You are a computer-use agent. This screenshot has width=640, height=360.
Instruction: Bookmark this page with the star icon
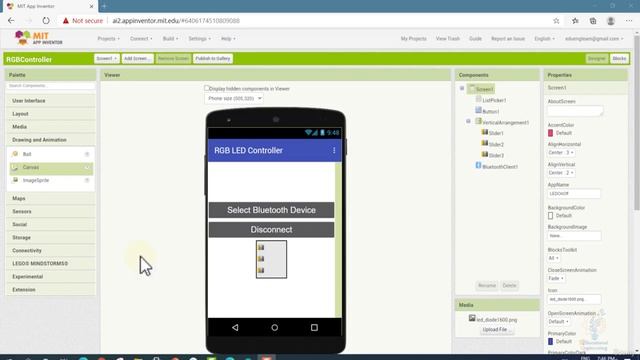[x=556, y=20]
